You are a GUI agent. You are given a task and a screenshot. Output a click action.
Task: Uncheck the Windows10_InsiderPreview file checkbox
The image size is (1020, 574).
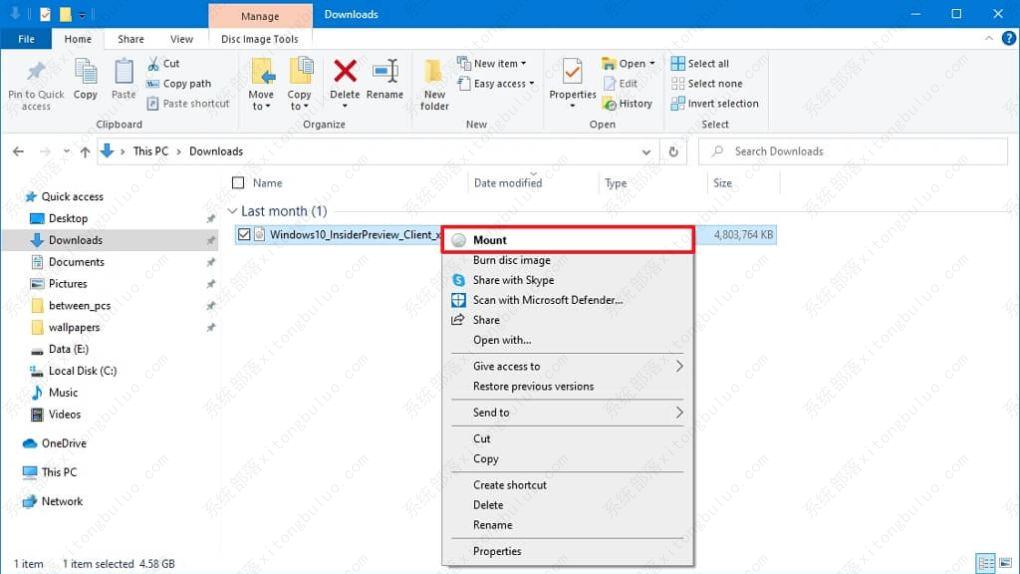point(244,235)
